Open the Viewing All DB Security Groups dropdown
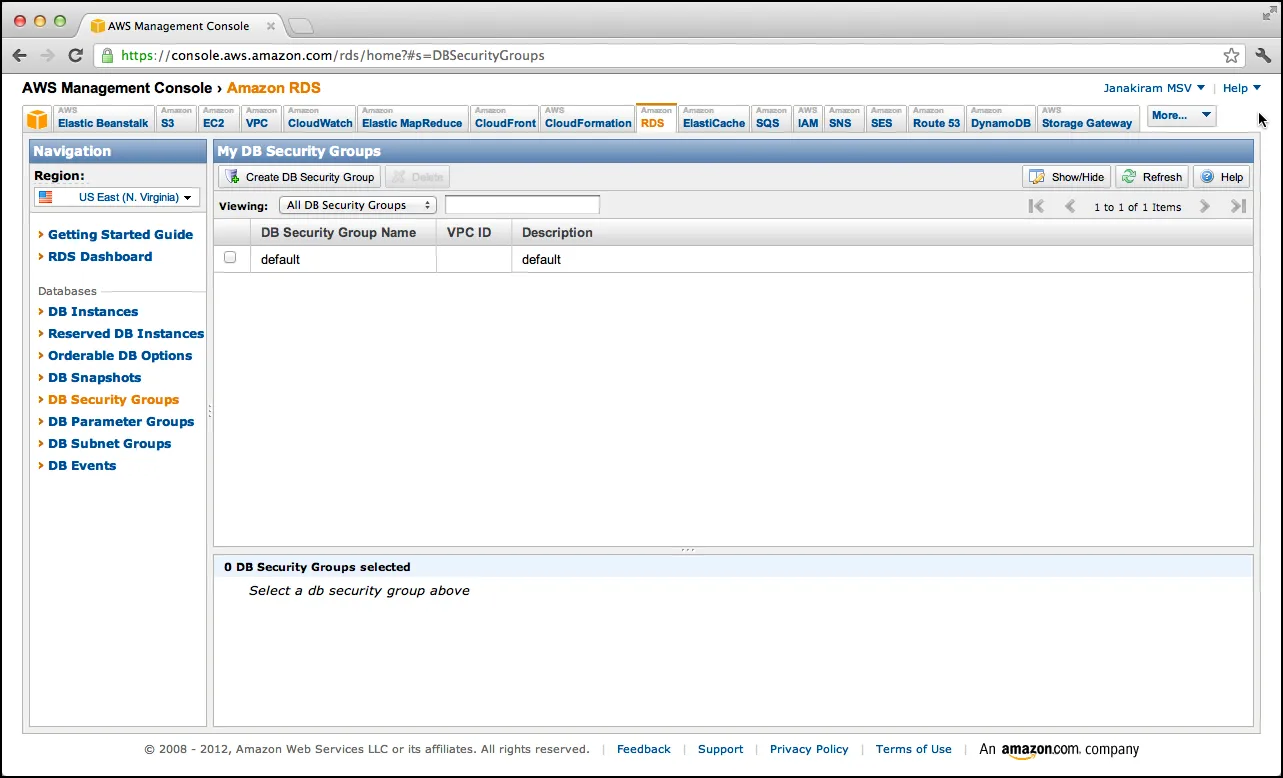1283x778 pixels. (x=358, y=205)
